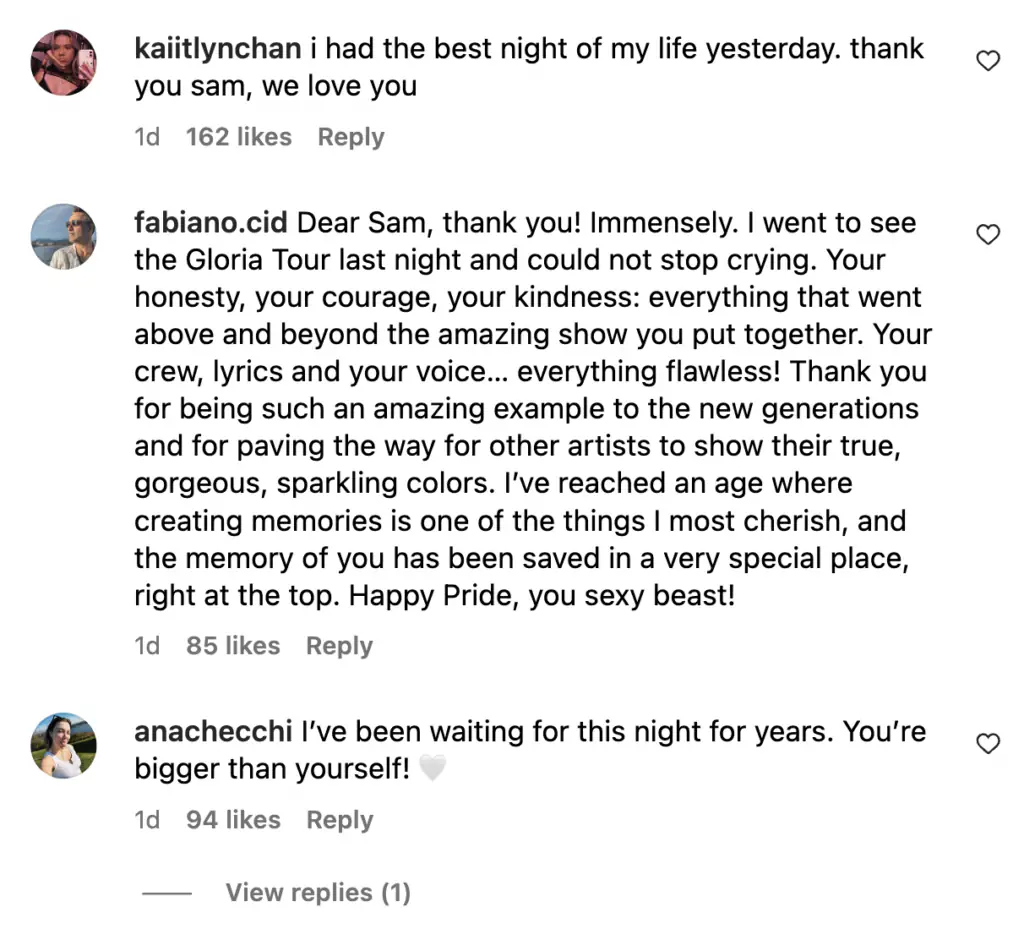Like kaiitlynchan's comment with the heart icon

click(x=988, y=62)
